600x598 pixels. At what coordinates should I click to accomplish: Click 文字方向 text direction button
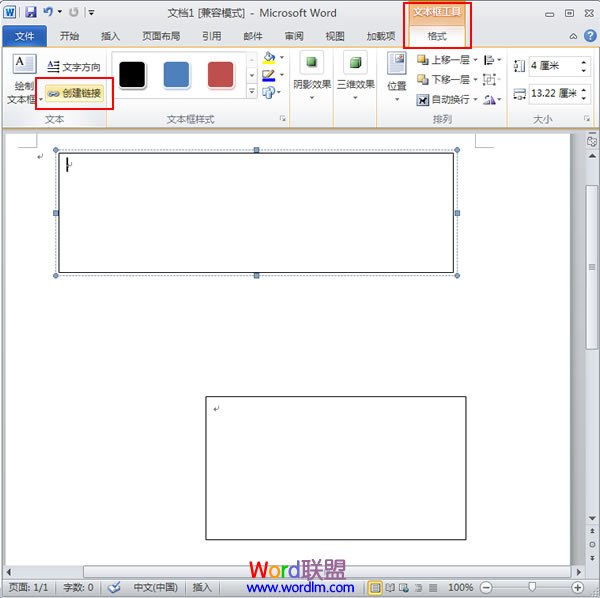click(73, 67)
